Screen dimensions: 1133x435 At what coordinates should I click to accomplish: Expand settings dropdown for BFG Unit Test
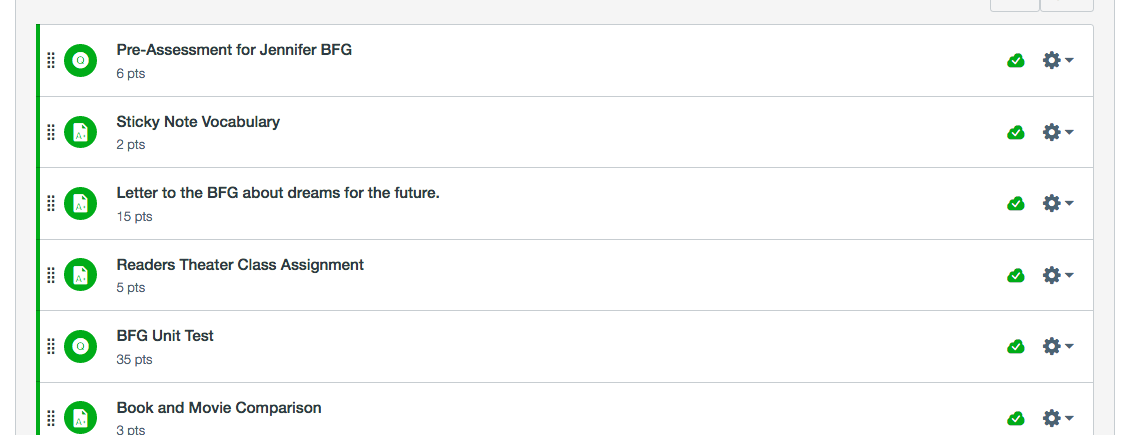click(x=1057, y=346)
